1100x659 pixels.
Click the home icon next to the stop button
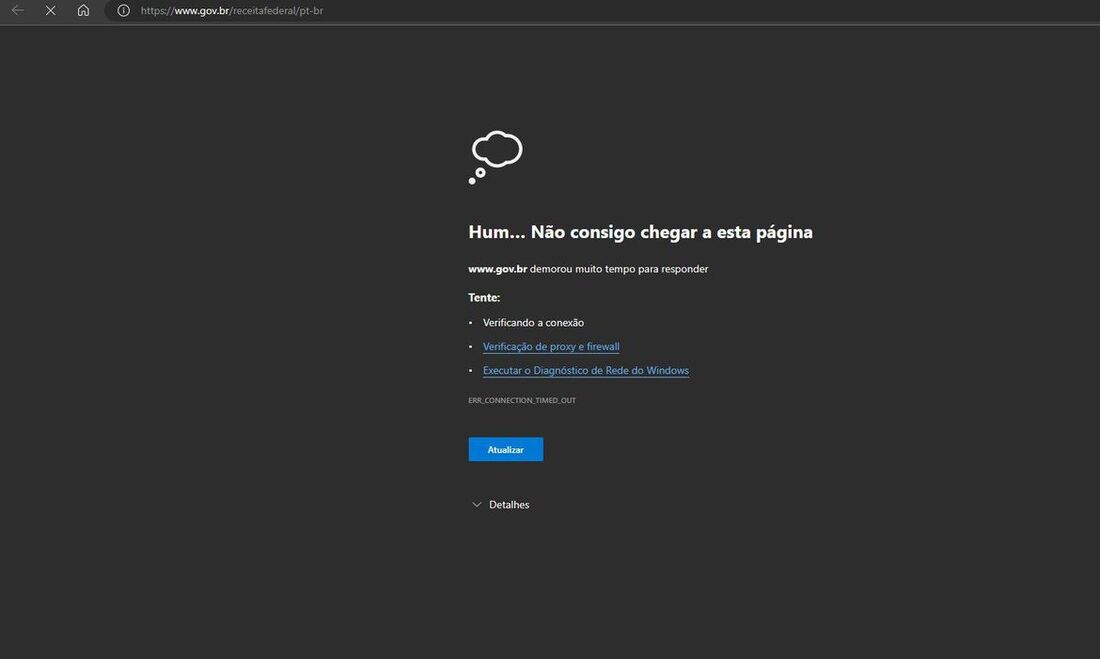(x=83, y=10)
